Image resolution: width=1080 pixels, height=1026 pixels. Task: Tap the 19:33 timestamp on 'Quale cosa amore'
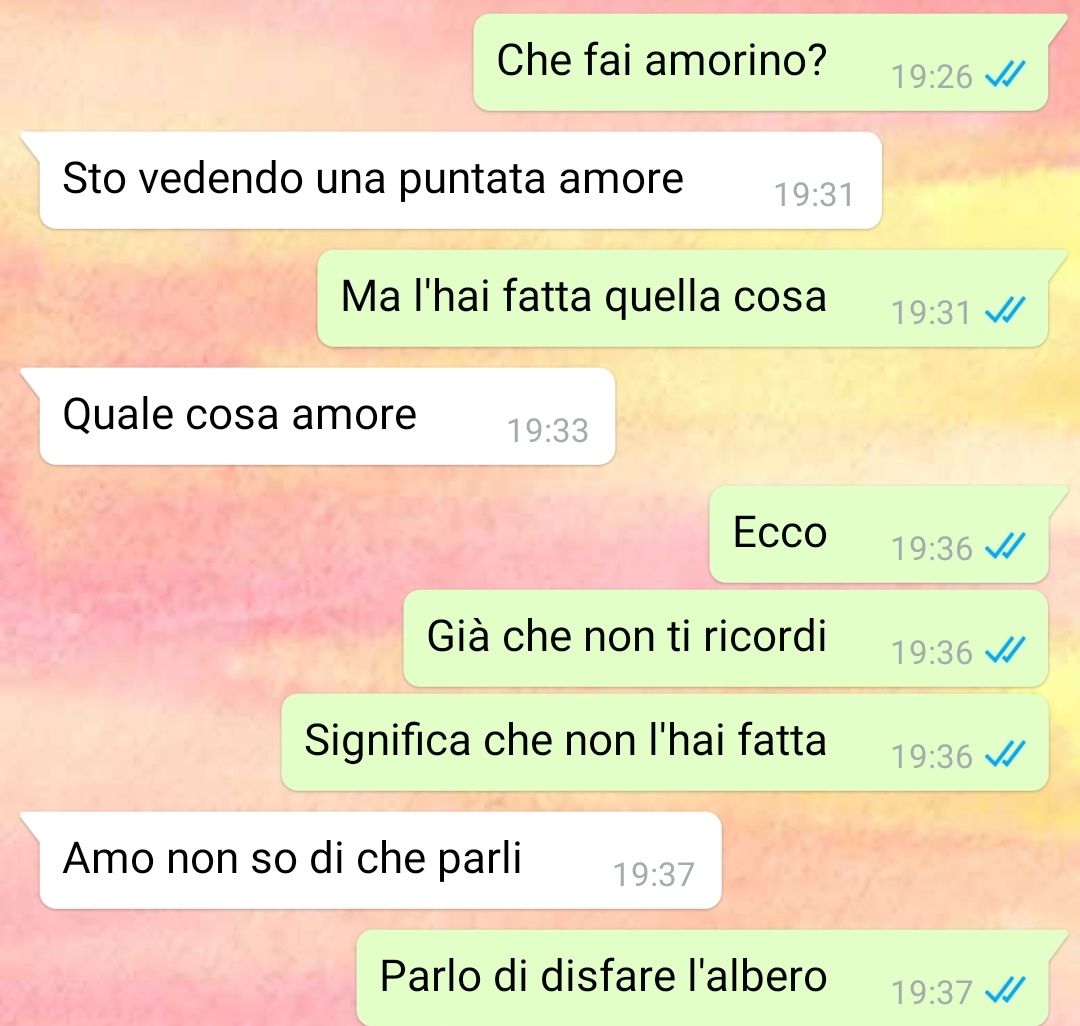click(x=548, y=430)
